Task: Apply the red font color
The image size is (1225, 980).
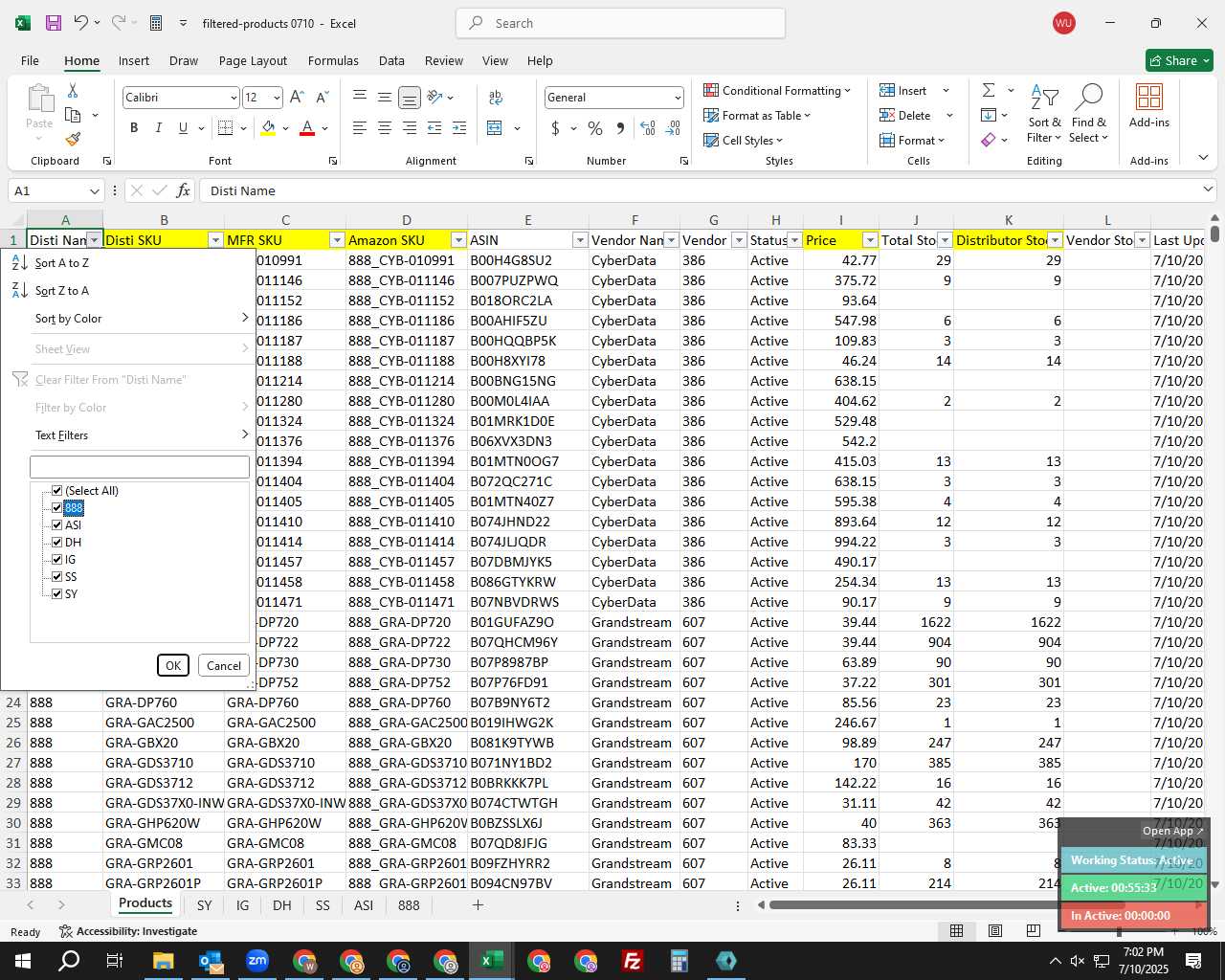Action: click(307, 128)
